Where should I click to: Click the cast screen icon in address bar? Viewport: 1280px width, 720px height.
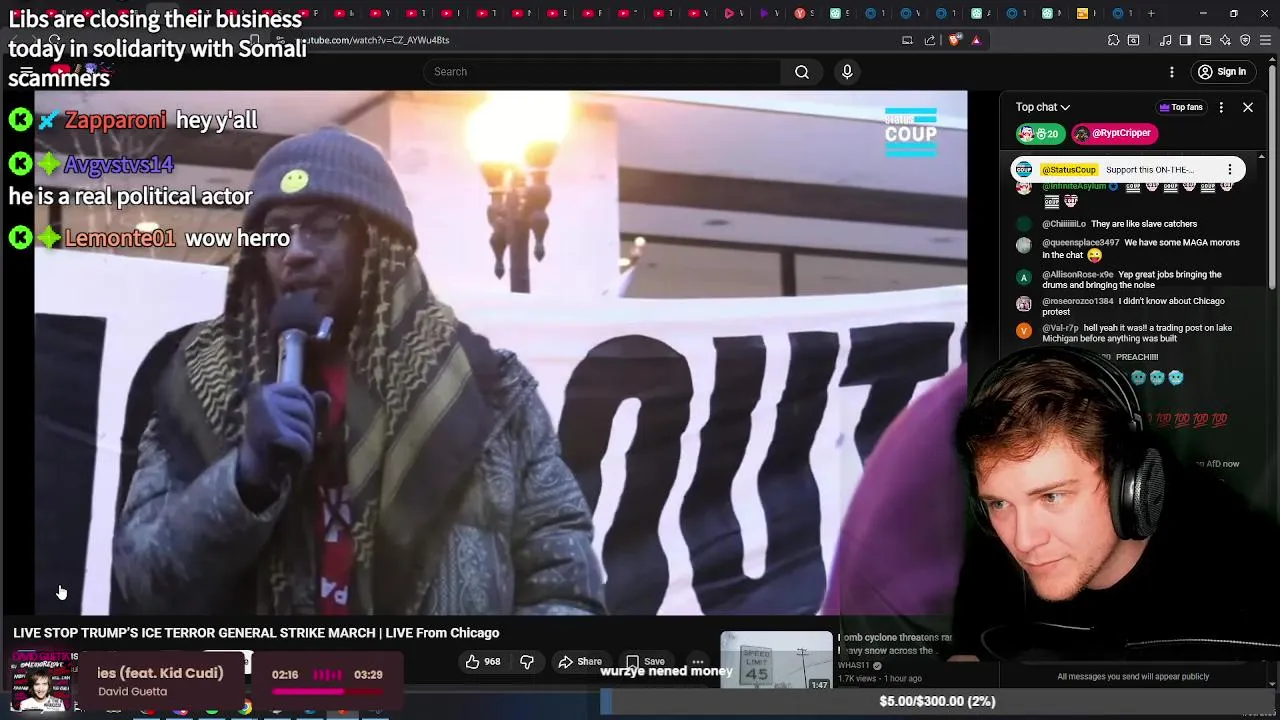pyautogui.click(x=907, y=40)
